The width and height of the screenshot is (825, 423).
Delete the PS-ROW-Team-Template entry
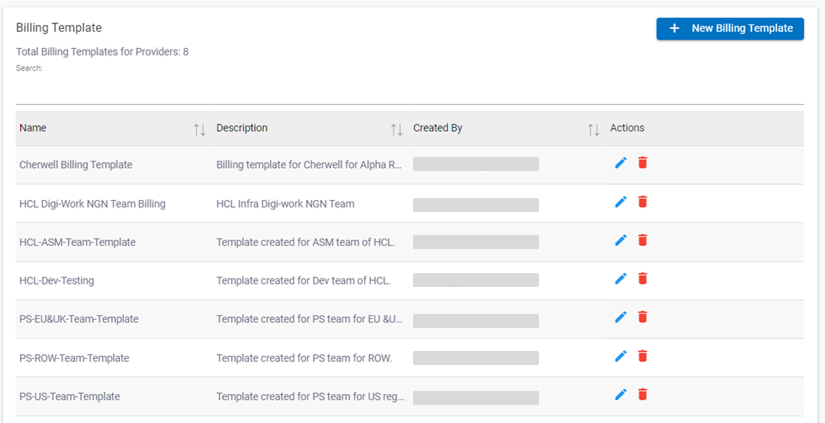[x=642, y=356]
